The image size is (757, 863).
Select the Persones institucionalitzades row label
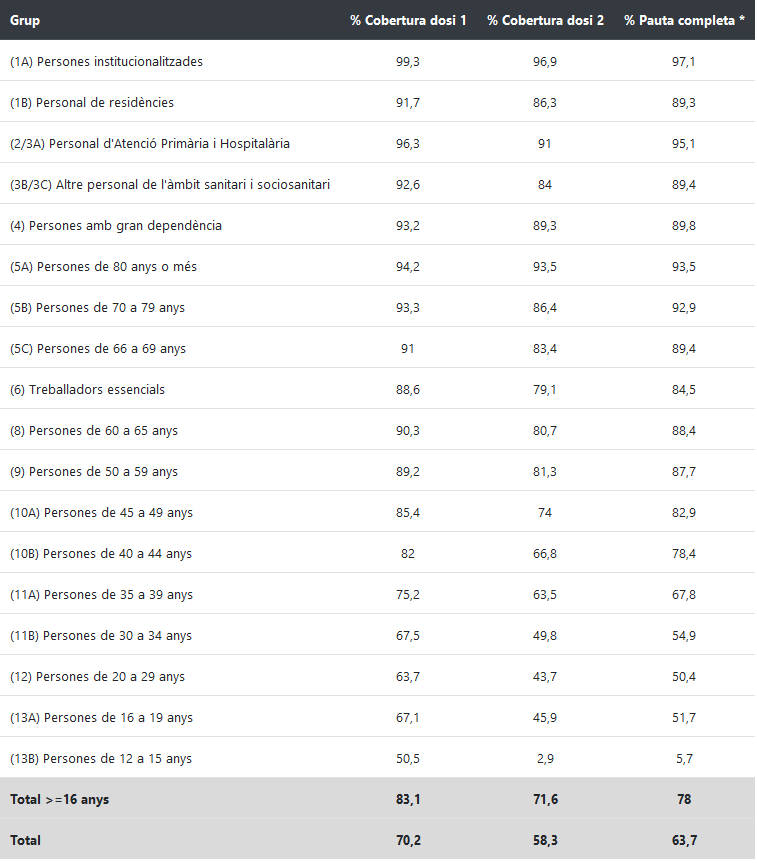coord(106,62)
